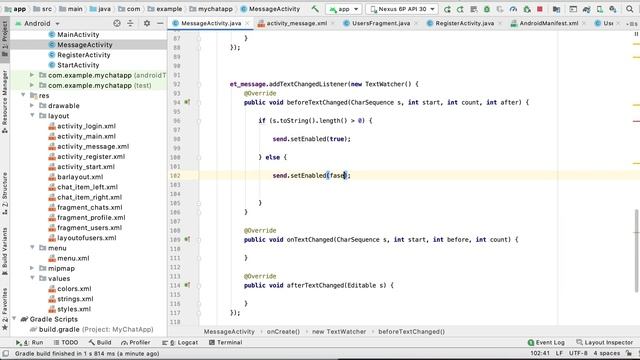This screenshot has height=360, width=640.
Task: Open the Terminal tool window
Action: point(226,342)
